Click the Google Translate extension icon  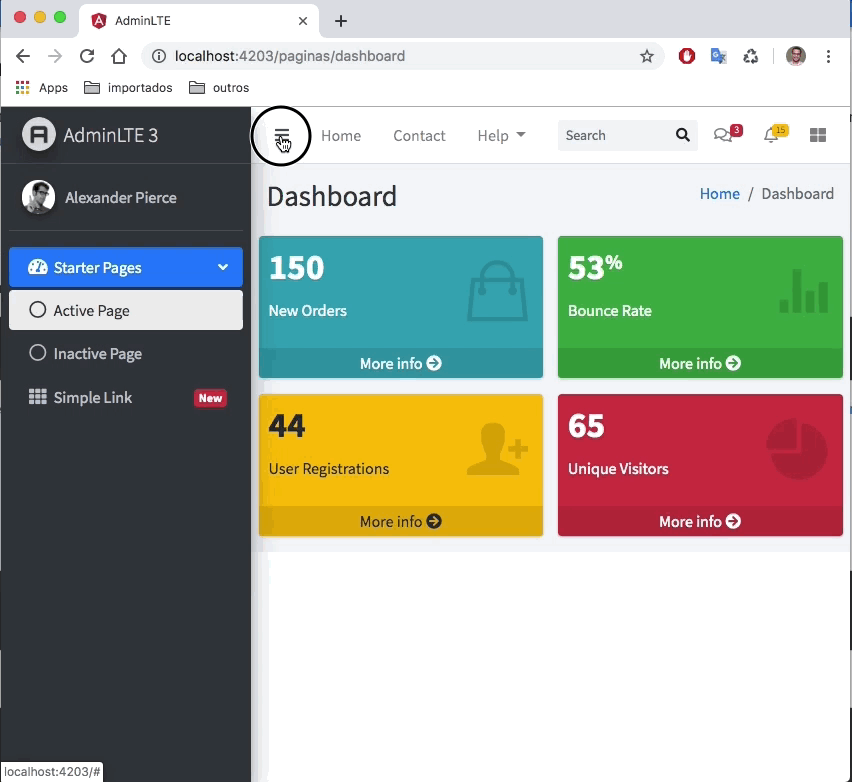[719, 56]
